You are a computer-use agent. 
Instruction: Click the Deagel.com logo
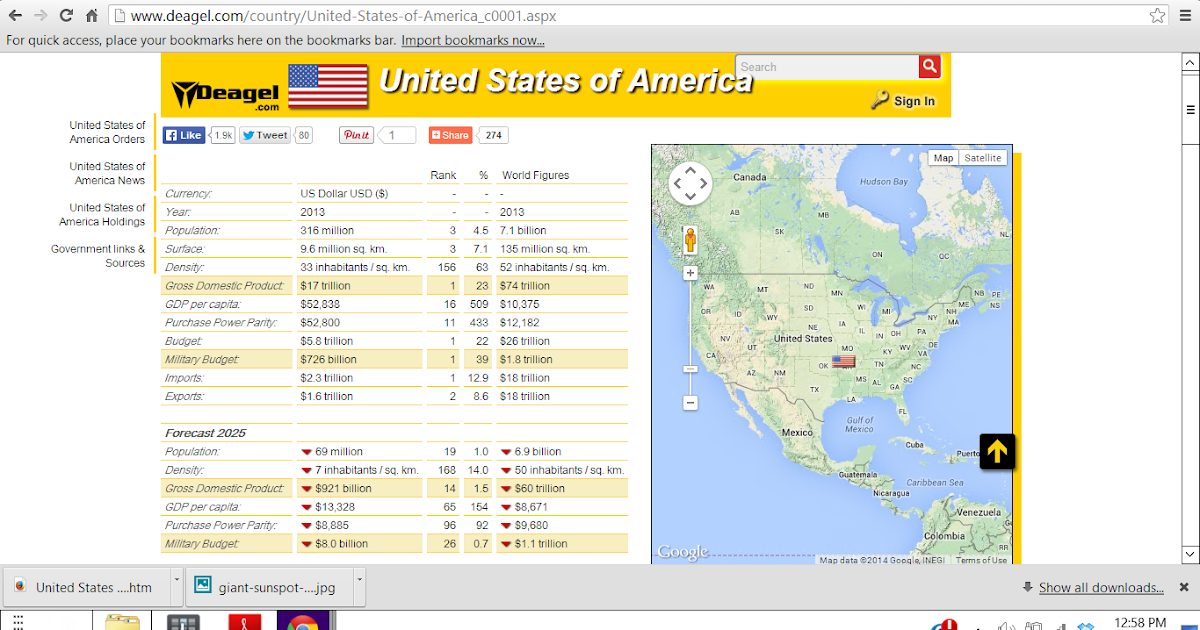coord(227,94)
